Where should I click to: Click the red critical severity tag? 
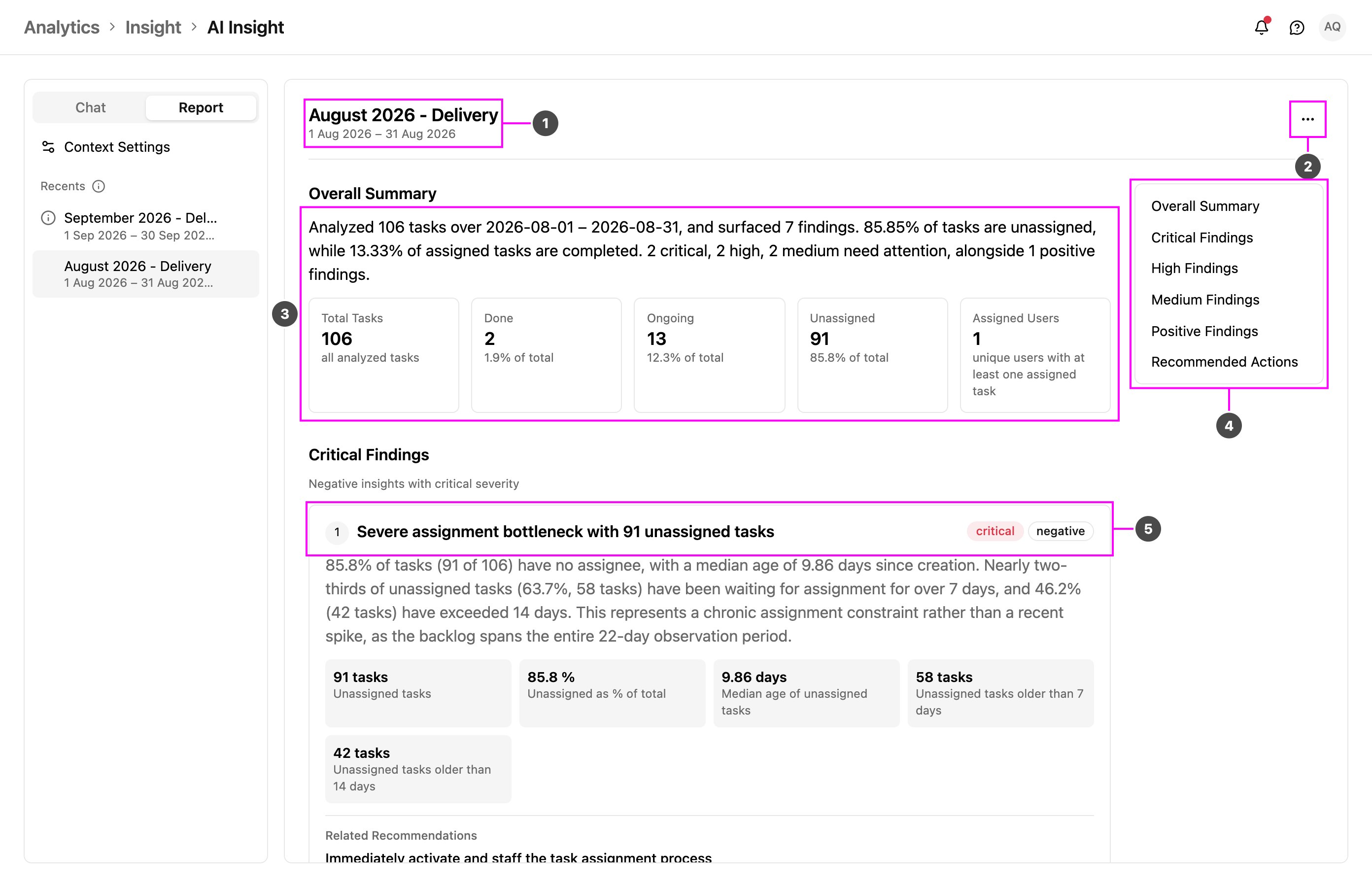(995, 531)
